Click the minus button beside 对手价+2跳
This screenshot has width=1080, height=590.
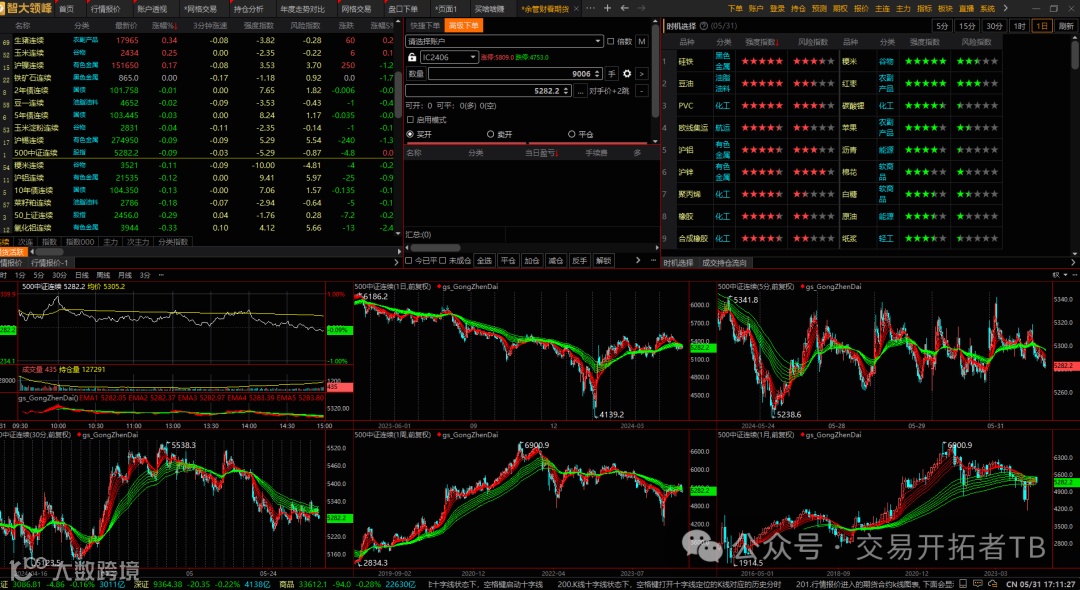[x=641, y=91]
